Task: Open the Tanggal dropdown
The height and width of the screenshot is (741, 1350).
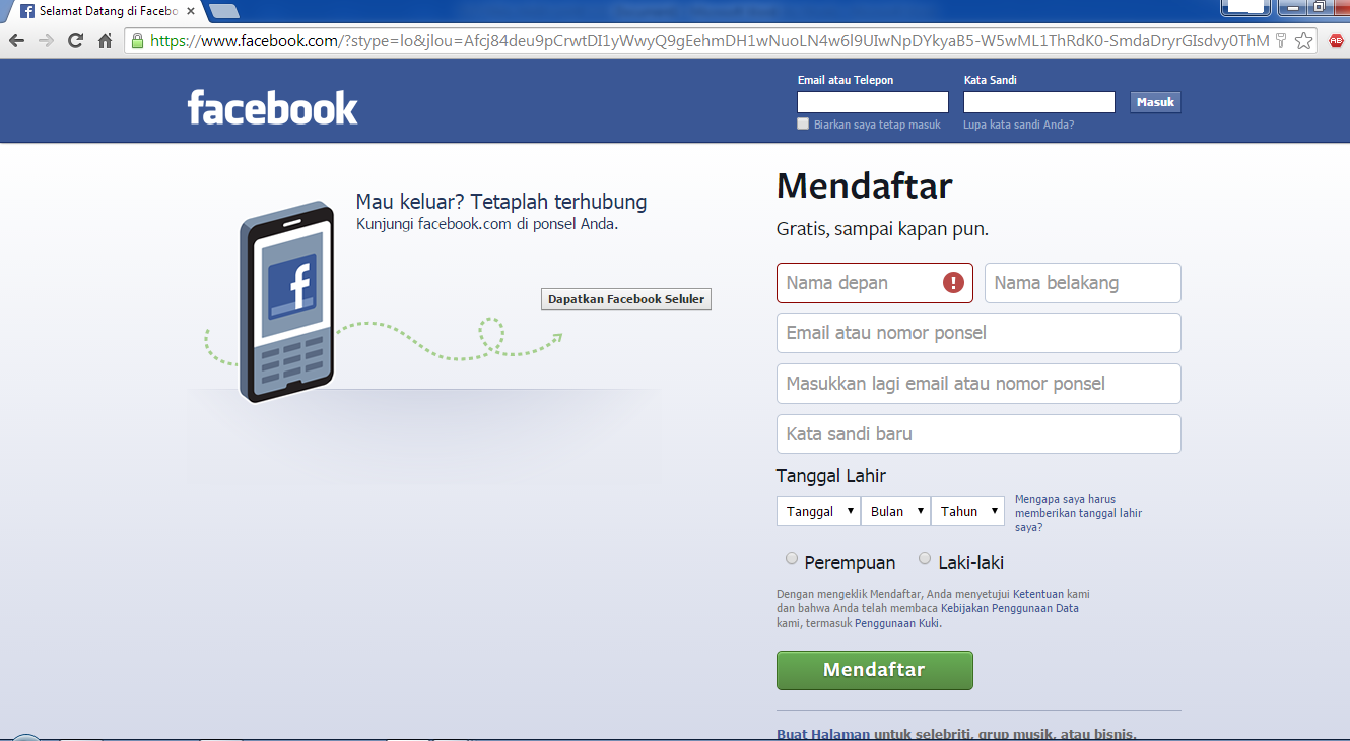Action: 818,510
